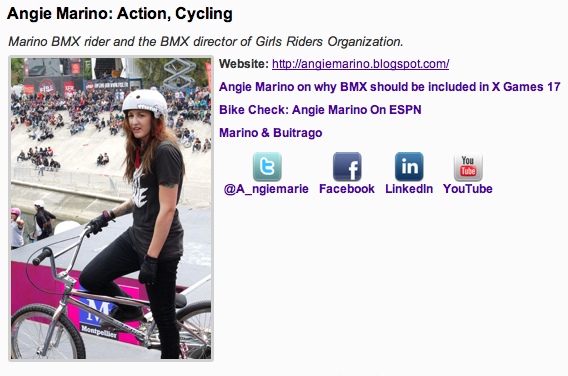Click the Facebook text label
568x376 pixels.
347,189
